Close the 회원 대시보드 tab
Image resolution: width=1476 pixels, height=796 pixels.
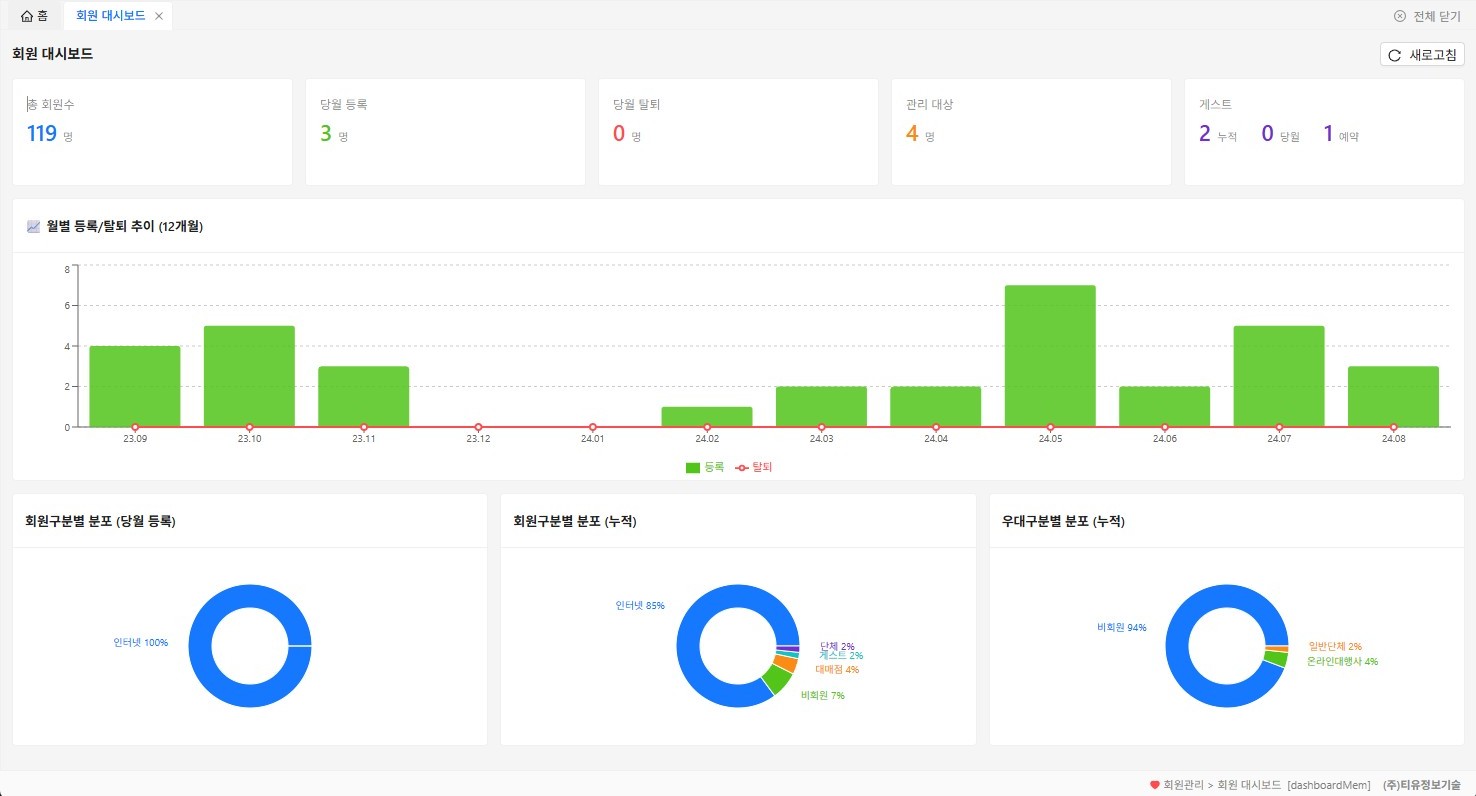pos(159,16)
